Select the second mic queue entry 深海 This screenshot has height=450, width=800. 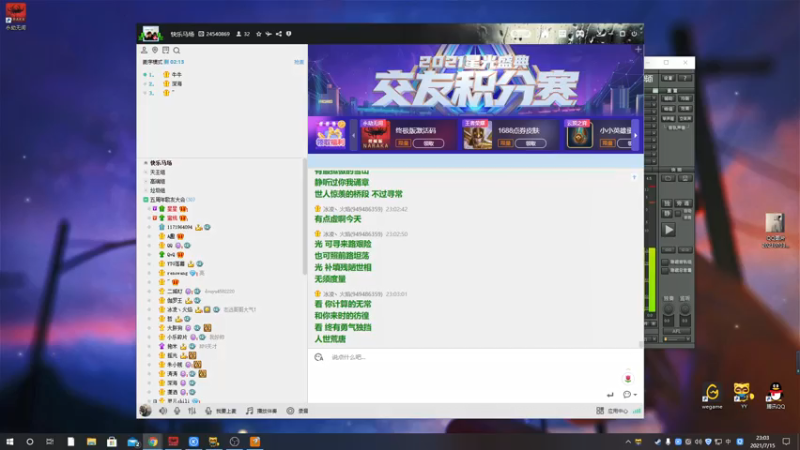click(177, 84)
